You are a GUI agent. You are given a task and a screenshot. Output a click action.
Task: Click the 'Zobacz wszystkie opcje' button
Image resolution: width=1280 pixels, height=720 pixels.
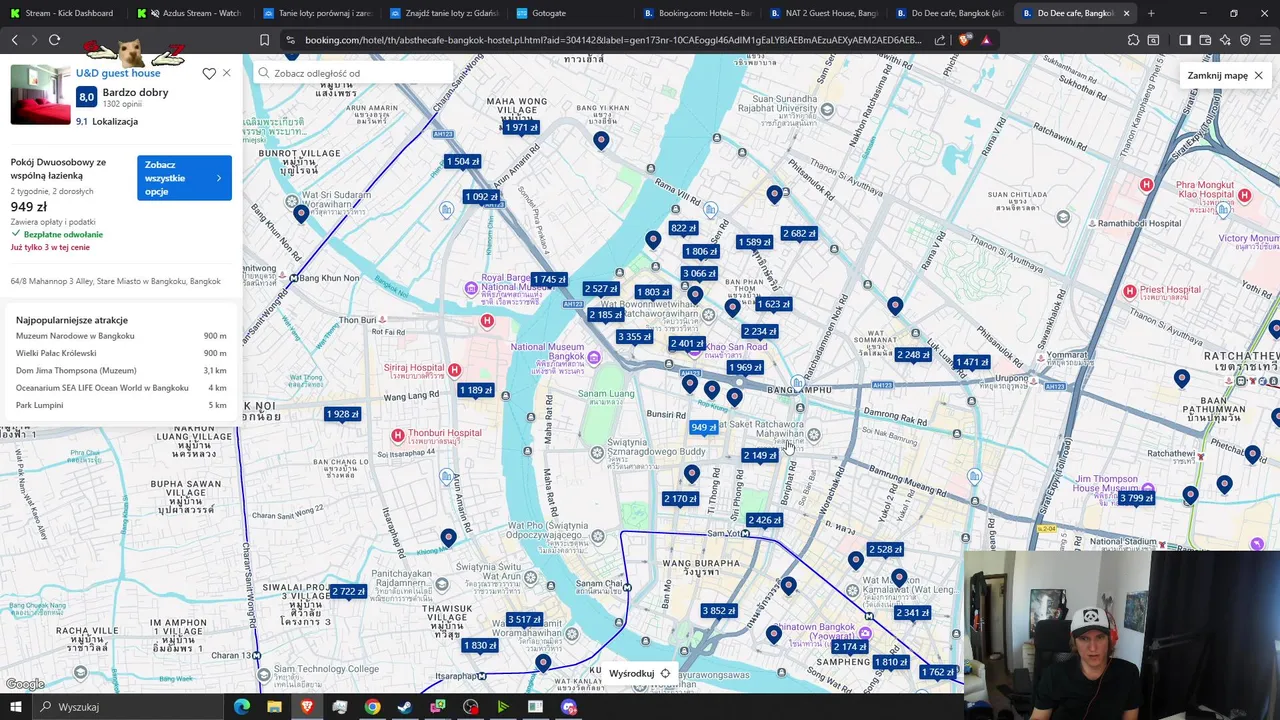coord(184,178)
